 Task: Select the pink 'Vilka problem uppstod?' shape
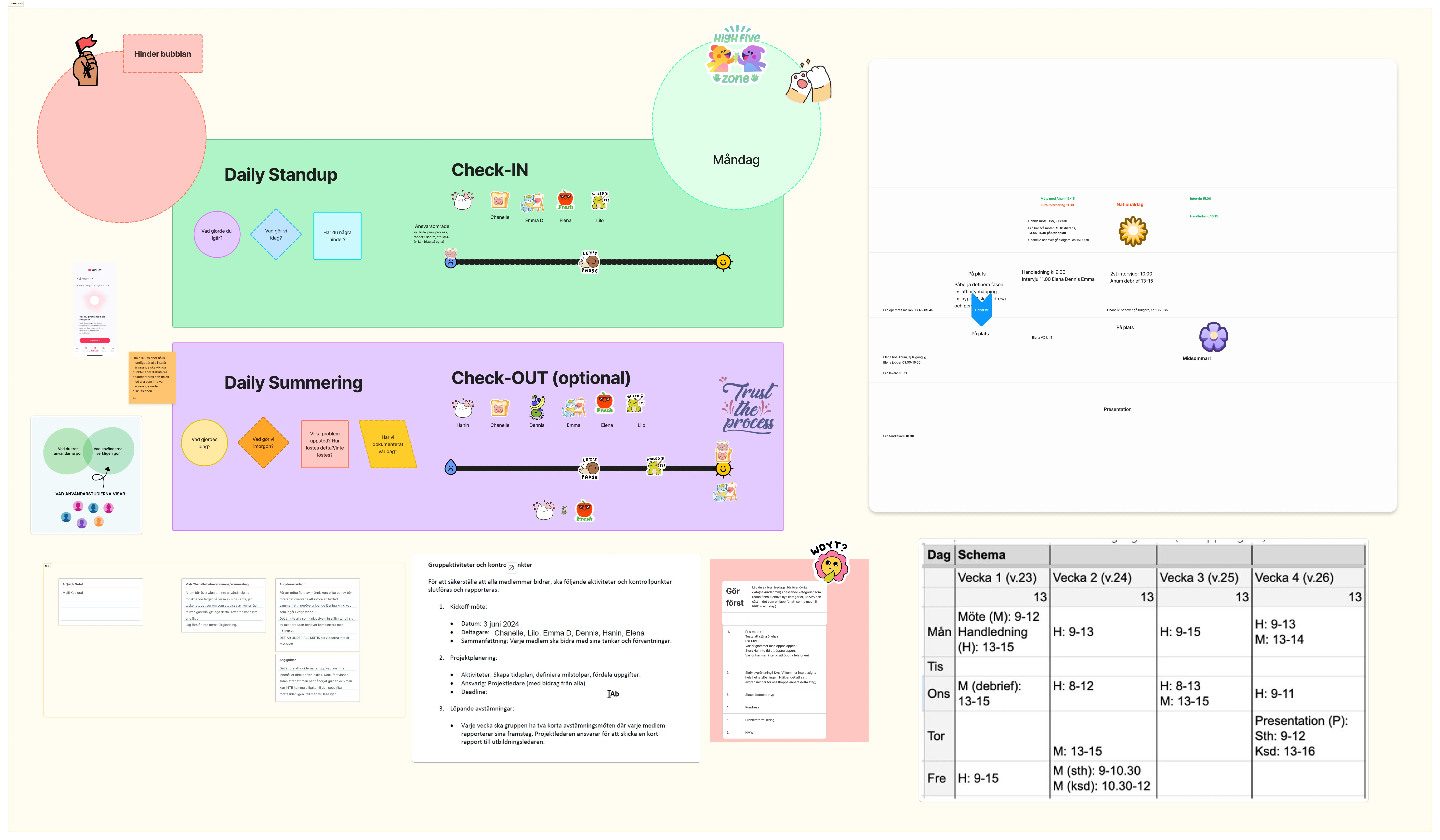click(x=324, y=444)
